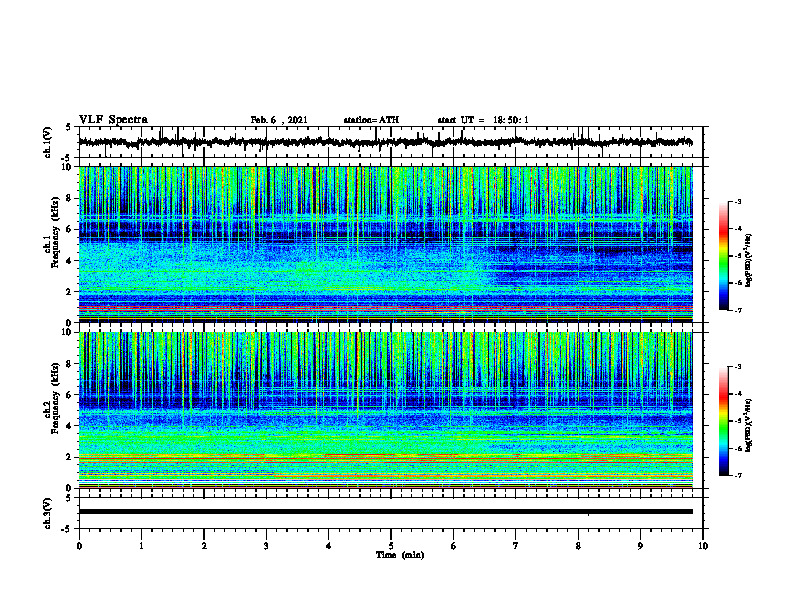Viewport: 792px width, 612px height.
Task: Click the time axis tick label "10"
Action: point(703,546)
